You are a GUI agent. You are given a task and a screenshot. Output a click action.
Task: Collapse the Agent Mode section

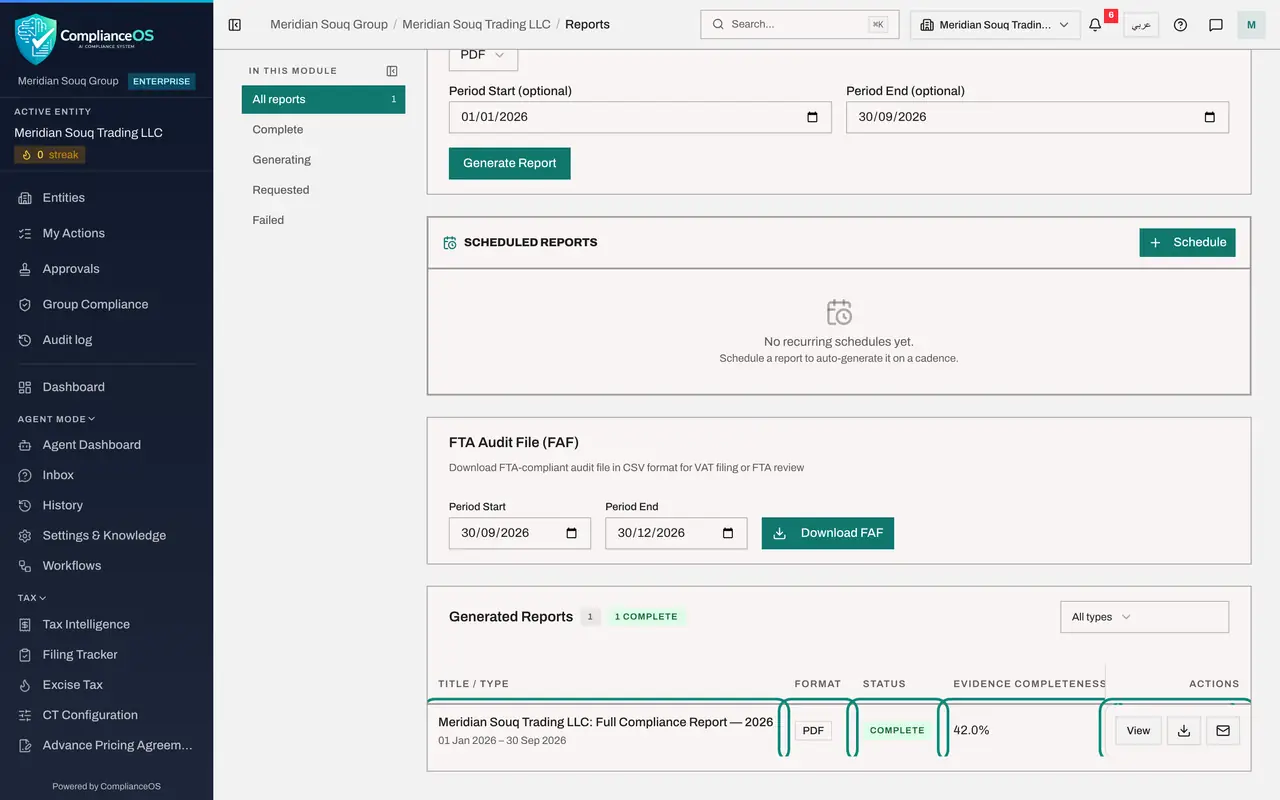click(56, 419)
